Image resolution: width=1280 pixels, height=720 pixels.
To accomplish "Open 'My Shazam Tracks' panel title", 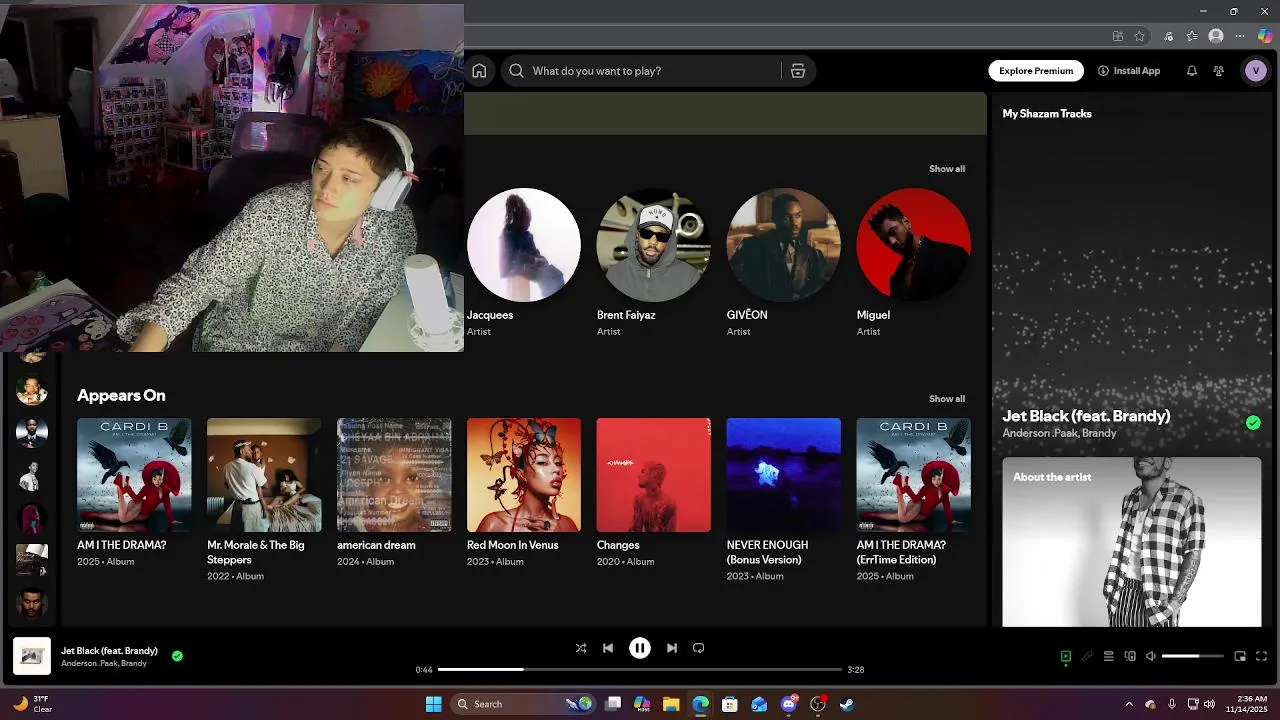I will tap(1047, 114).
